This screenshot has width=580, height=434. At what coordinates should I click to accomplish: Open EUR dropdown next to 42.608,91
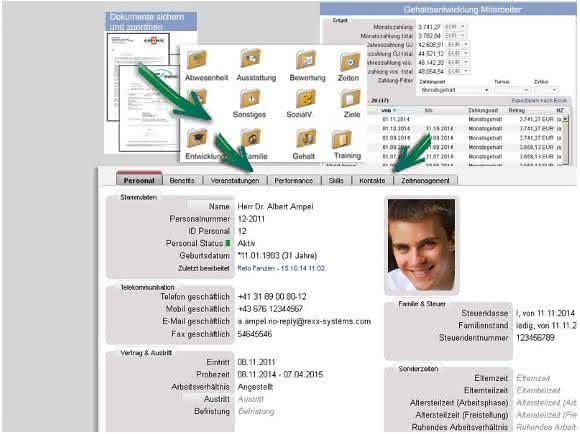(458, 44)
